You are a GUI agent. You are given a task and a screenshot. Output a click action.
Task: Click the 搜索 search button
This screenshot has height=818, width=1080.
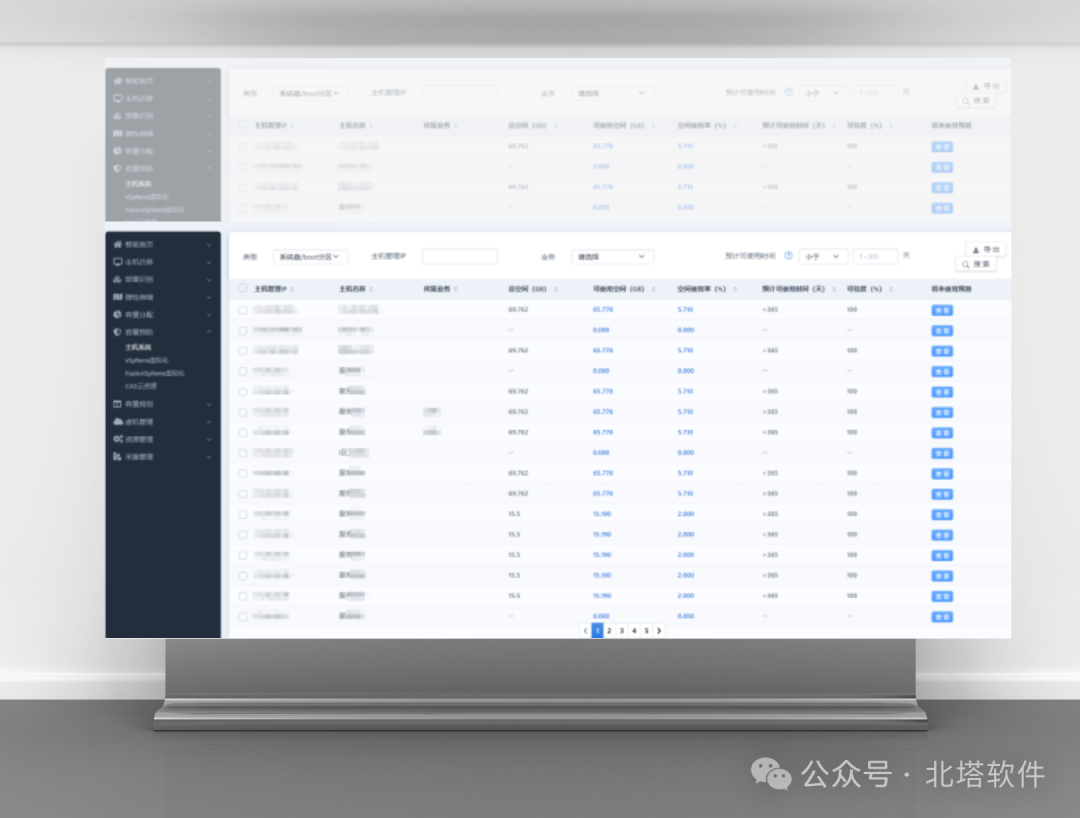pos(976,264)
